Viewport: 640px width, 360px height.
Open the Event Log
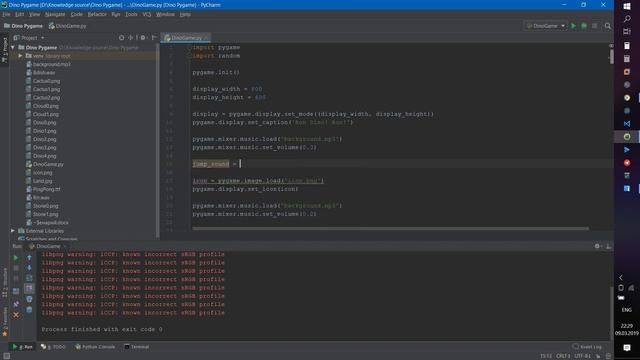[587, 347]
